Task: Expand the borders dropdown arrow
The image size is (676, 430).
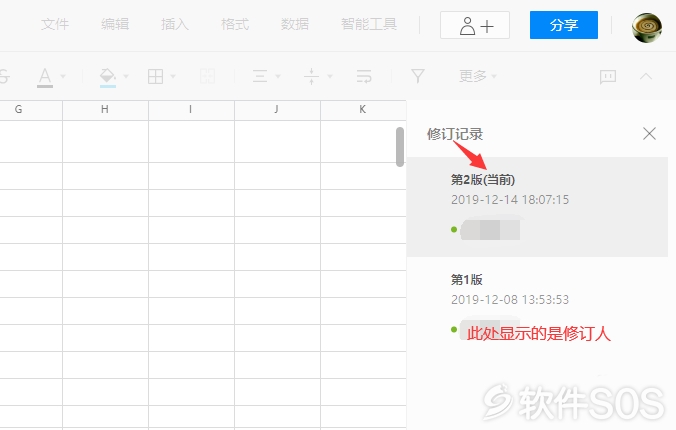Action: tap(173, 77)
